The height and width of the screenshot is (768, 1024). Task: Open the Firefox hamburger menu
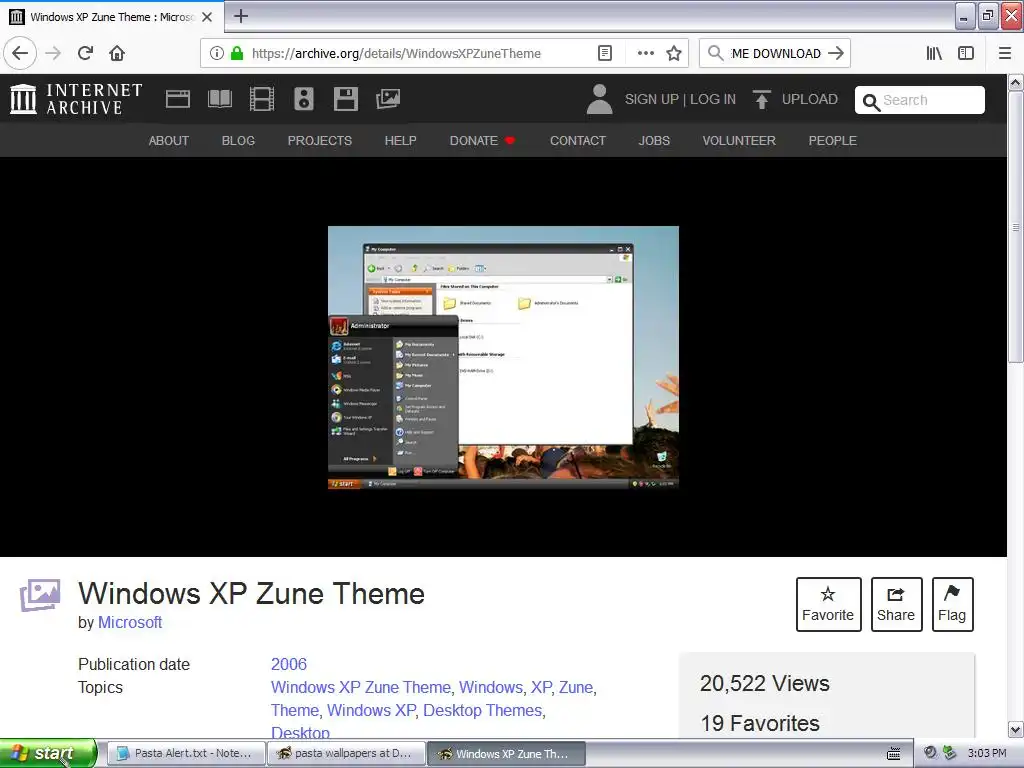coord(1005,53)
